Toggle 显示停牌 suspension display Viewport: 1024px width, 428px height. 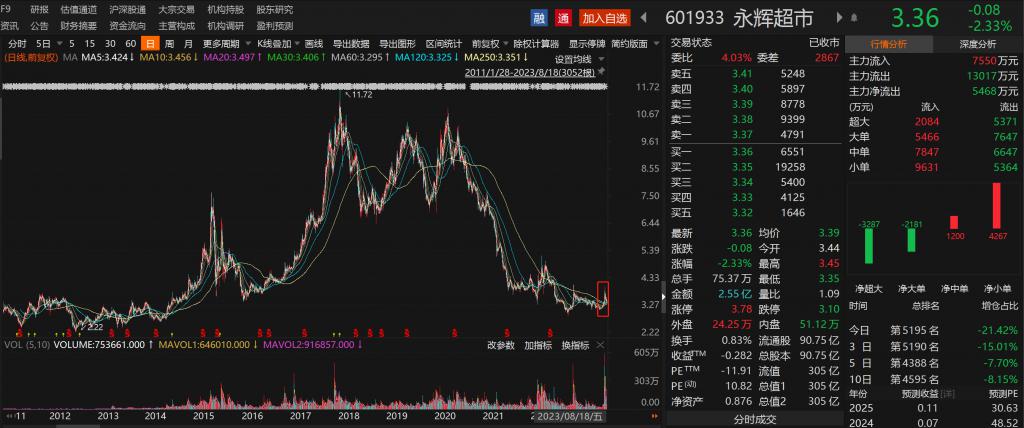(587, 44)
